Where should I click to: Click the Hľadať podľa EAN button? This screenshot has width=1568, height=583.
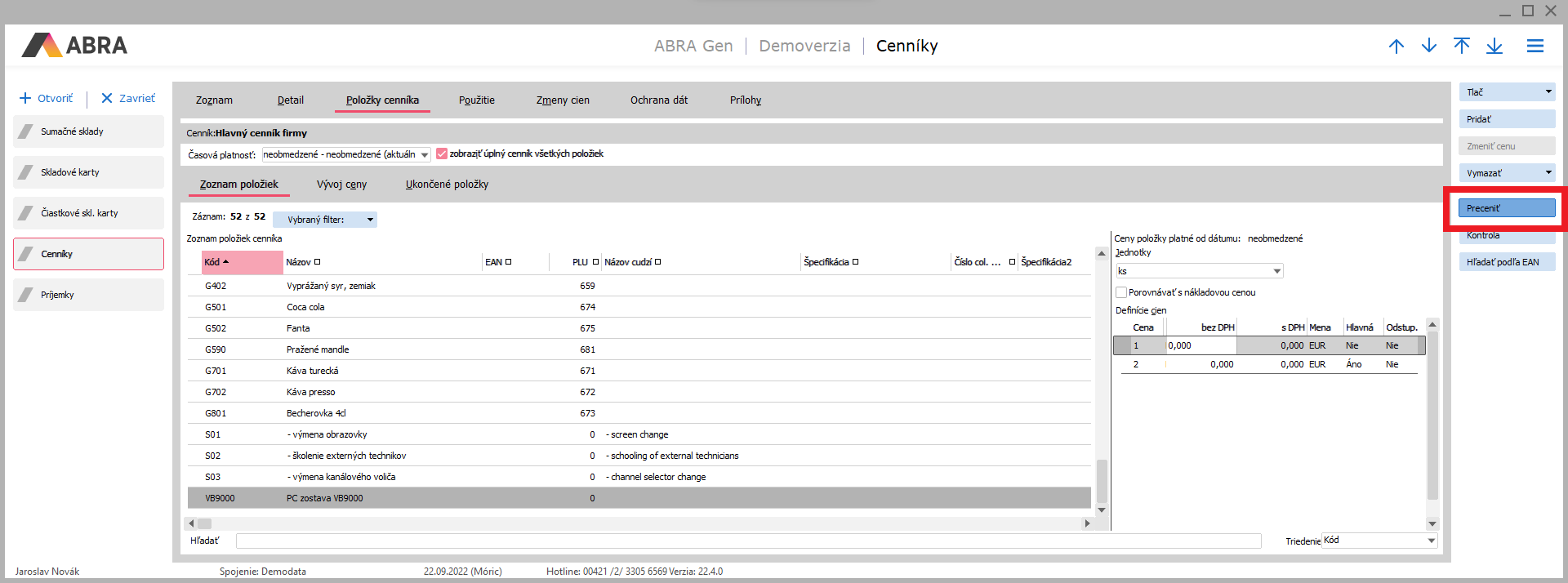pyautogui.click(x=1506, y=262)
